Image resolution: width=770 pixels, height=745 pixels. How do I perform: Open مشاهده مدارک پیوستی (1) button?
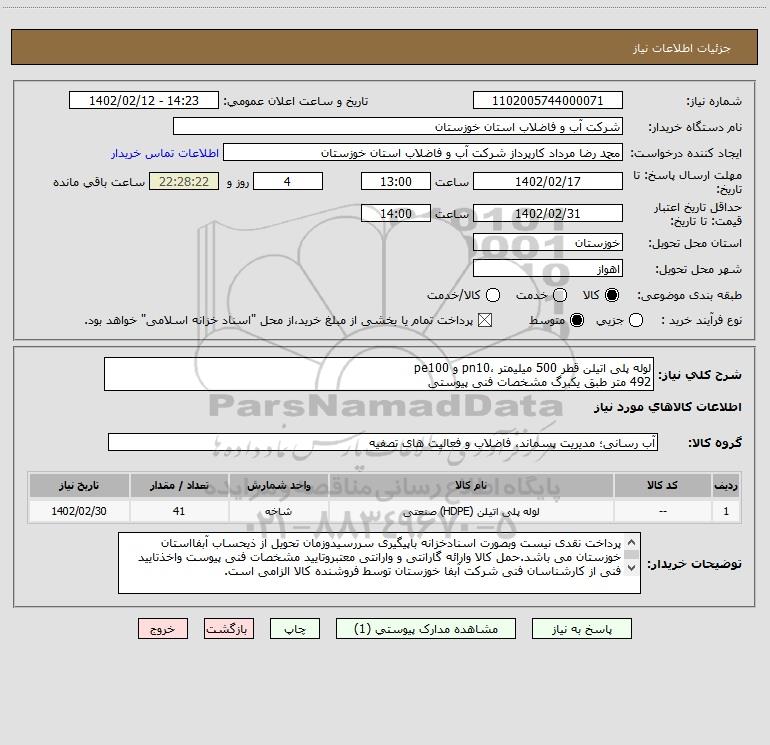(426, 629)
